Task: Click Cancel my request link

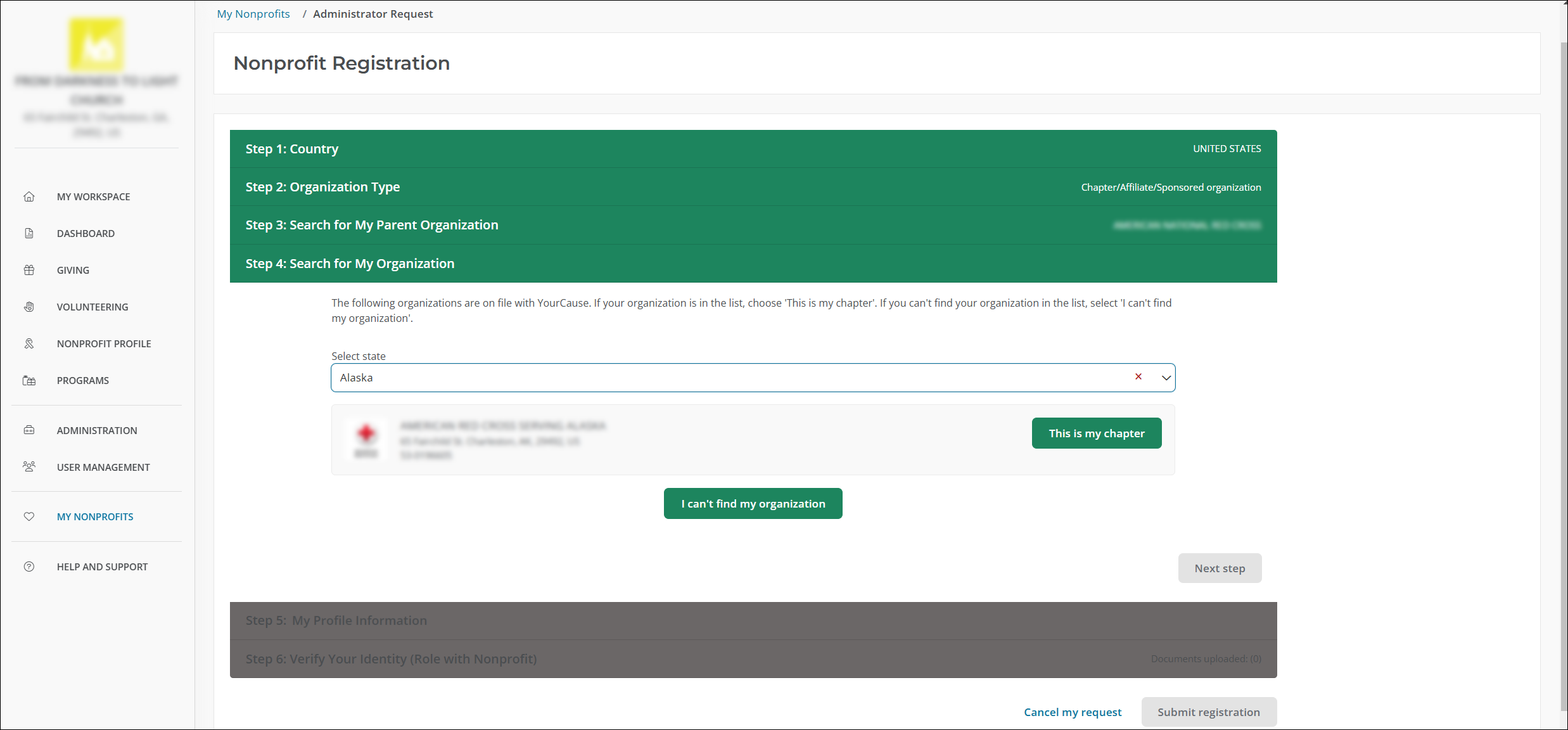Action: [x=1073, y=712]
